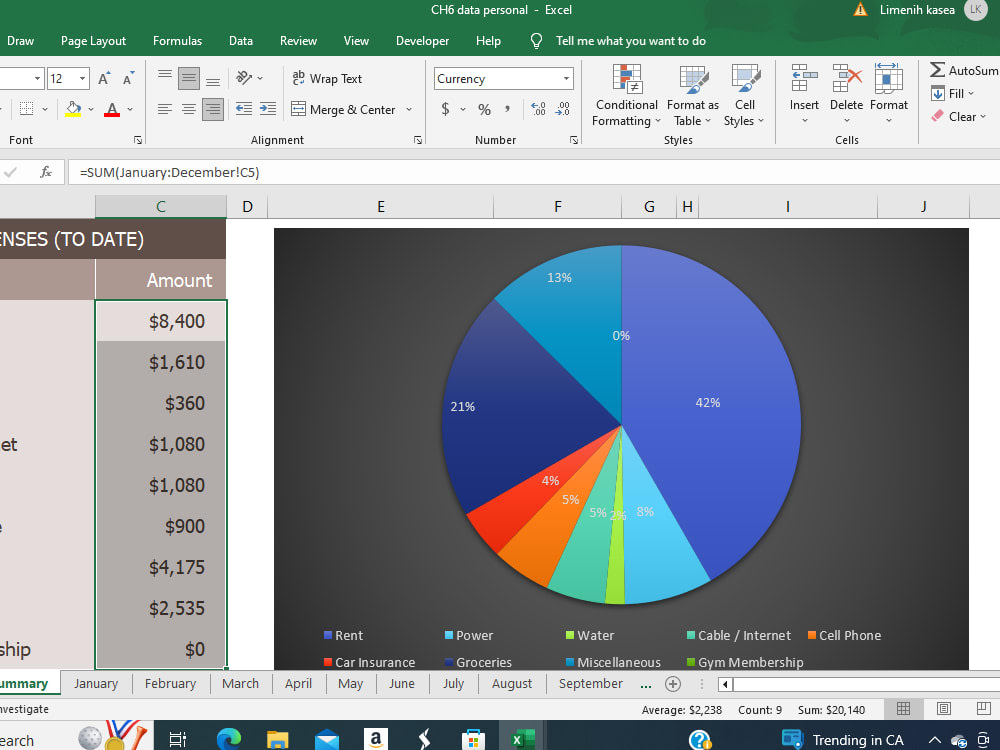
Task: Add a new sheet
Action: (673, 684)
